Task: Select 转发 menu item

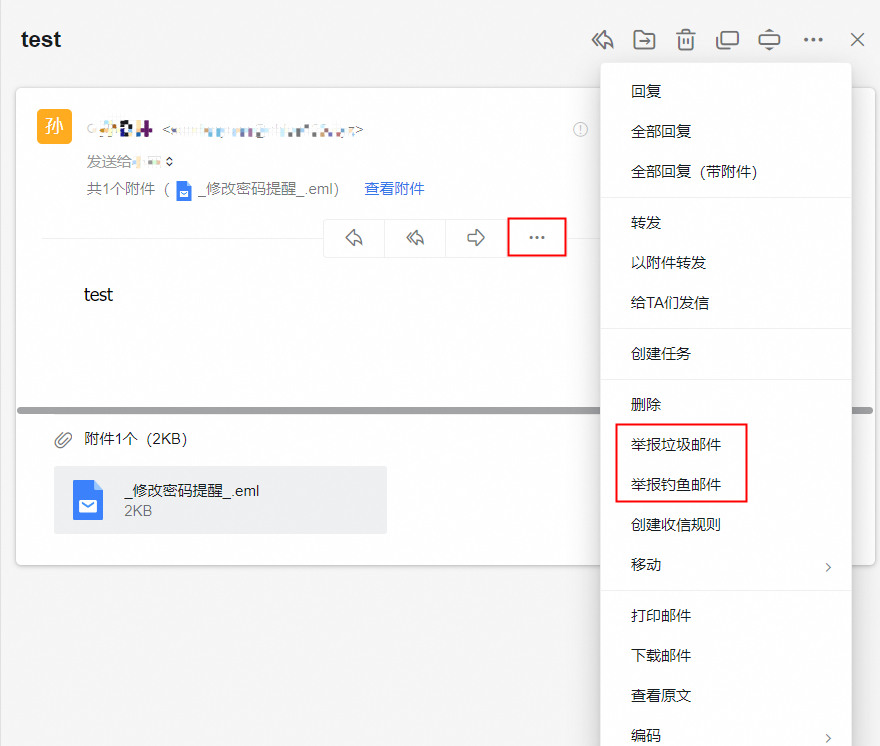Action: pyautogui.click(x=726, y=222)
